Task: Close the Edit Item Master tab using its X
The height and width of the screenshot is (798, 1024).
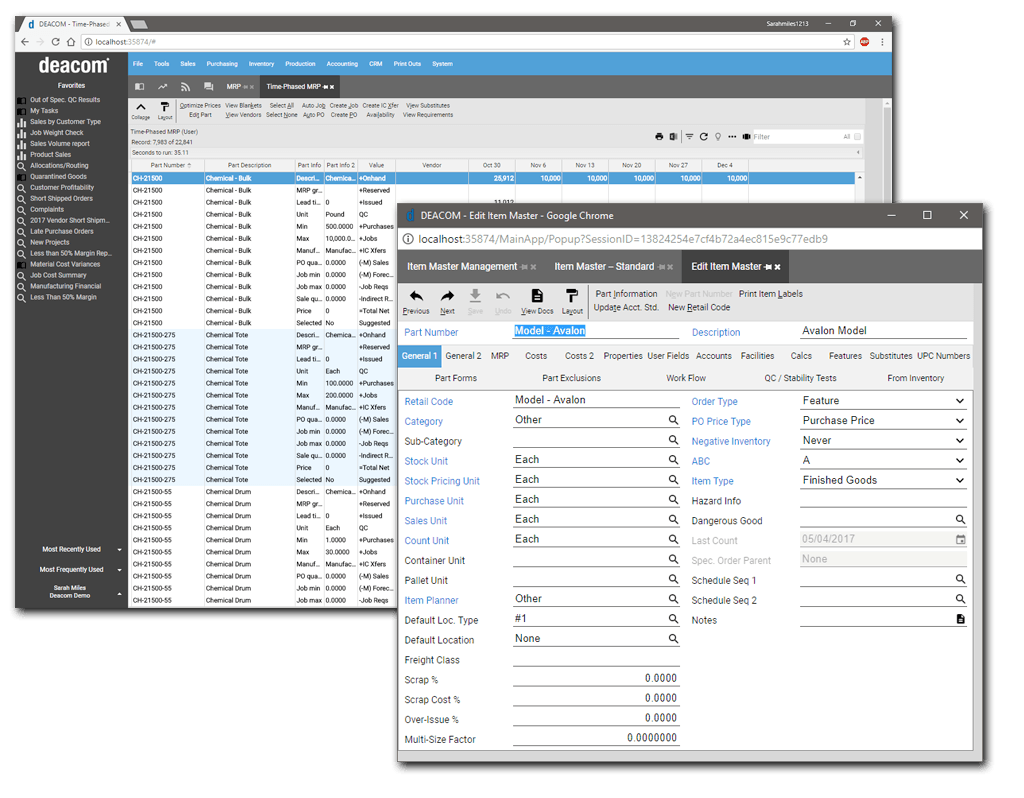Action: [778, 267]
